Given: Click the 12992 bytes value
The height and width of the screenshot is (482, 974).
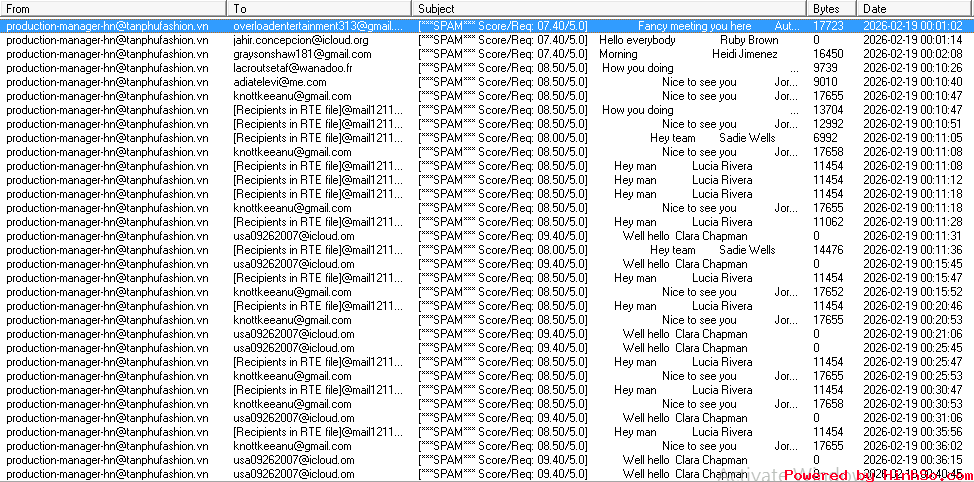Looking at the screenshot, I should [x=828, y=124].
